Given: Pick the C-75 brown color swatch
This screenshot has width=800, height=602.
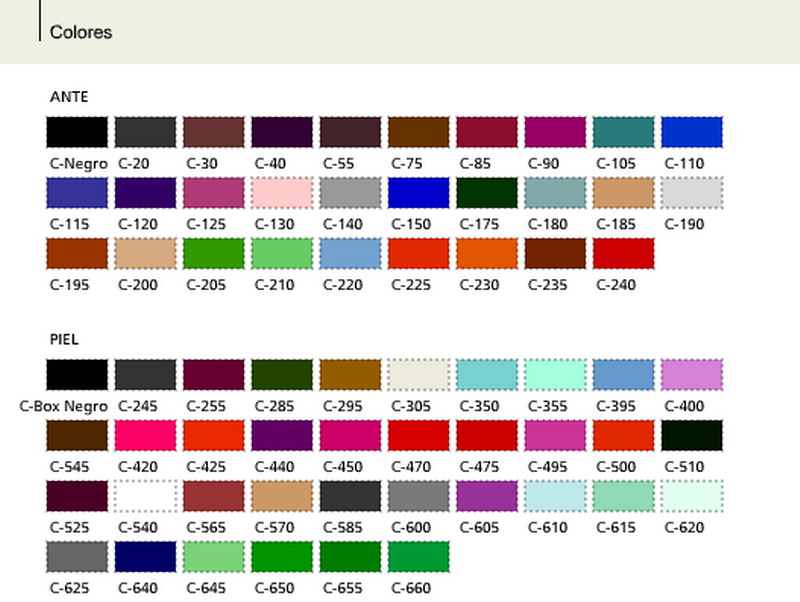Looking at the screenshot, I should [418, 132].
